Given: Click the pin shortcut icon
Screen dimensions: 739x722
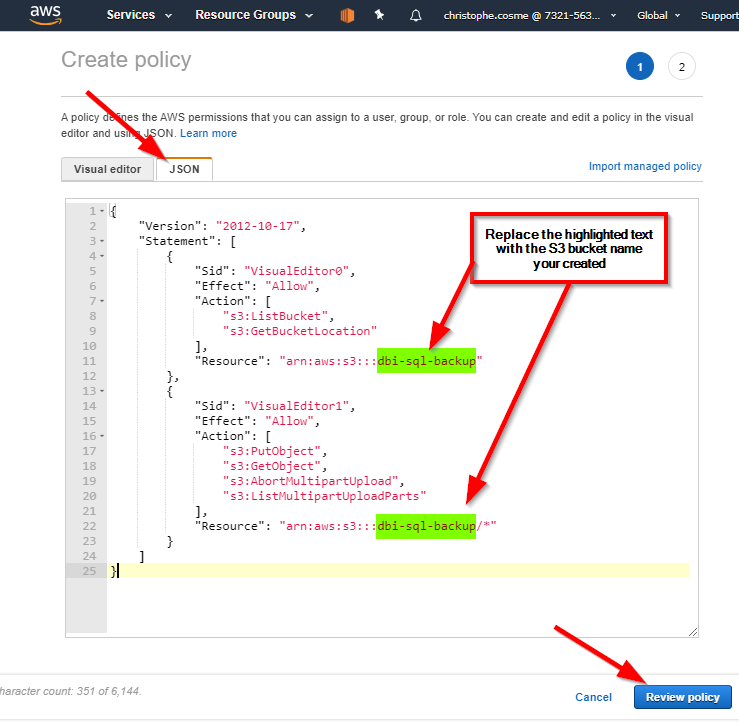Looking at the screenshot, I should [379, 15].
